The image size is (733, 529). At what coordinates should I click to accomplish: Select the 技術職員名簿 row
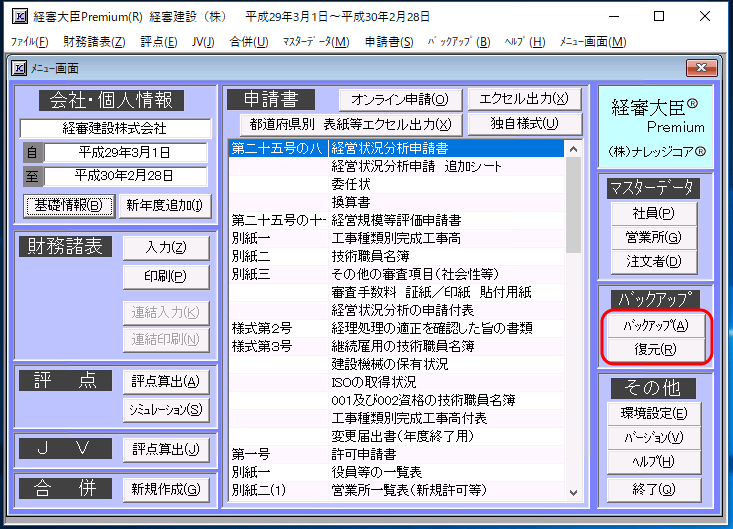(396, 257)
